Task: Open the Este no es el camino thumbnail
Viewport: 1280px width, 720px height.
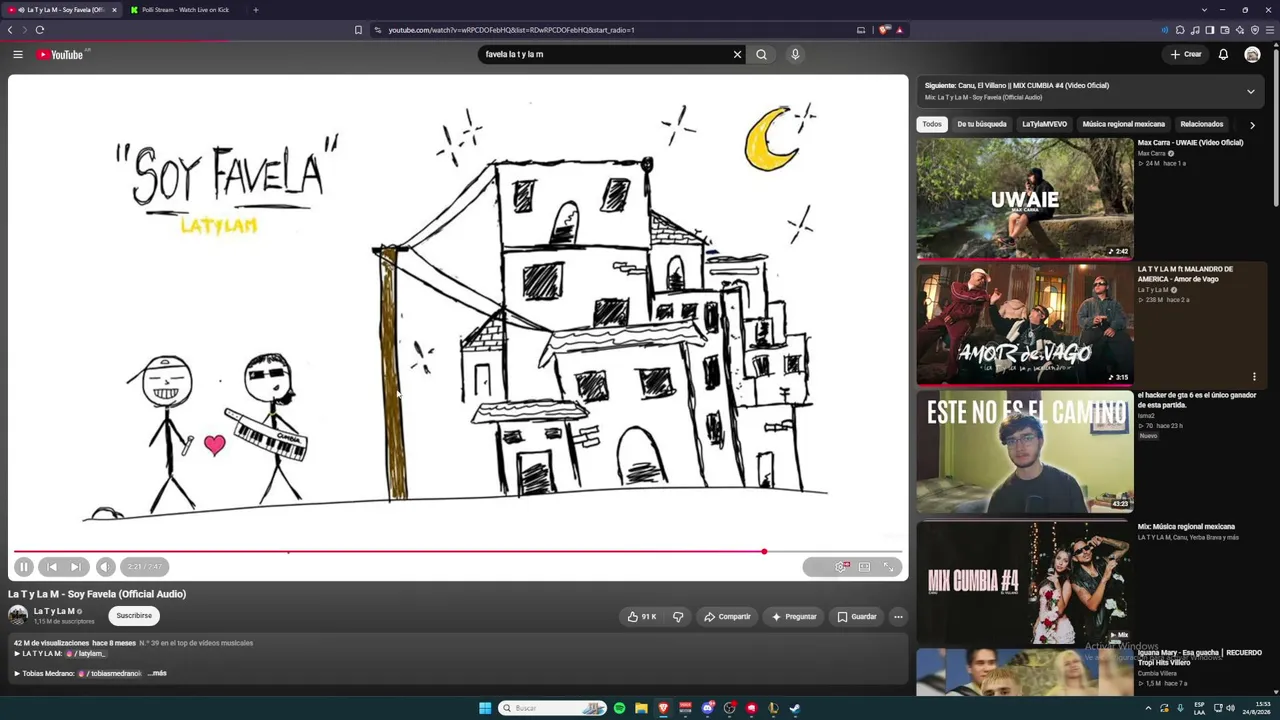Action: pyautogui.click(x=1025, y=451)
